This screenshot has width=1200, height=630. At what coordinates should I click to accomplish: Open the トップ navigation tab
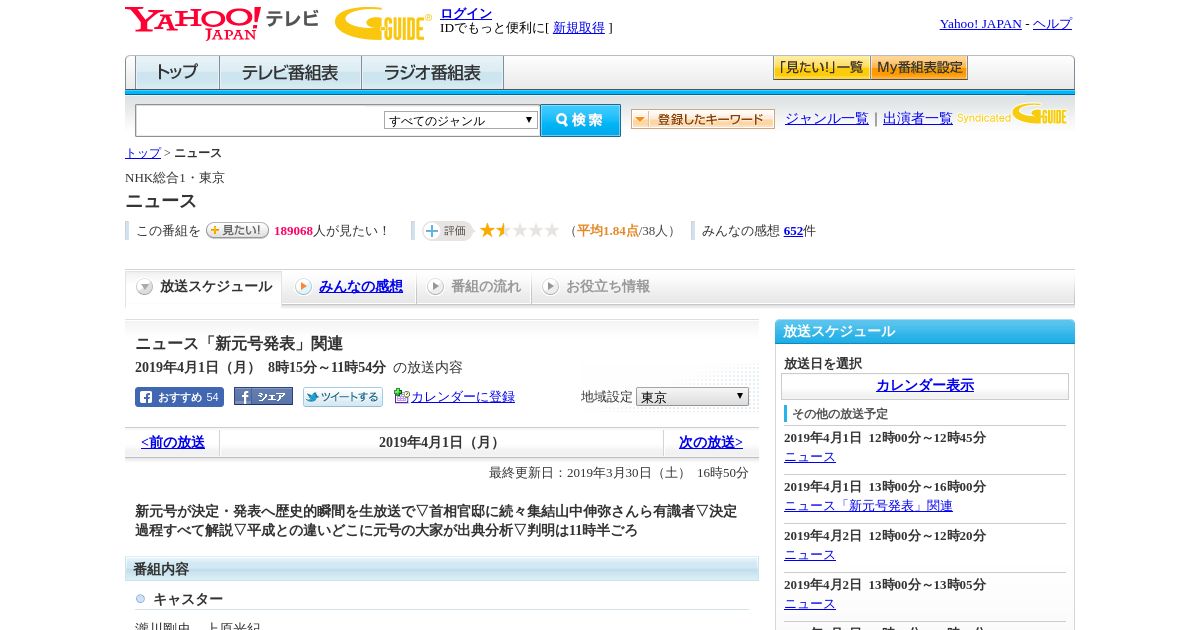(x=177, y=73)
